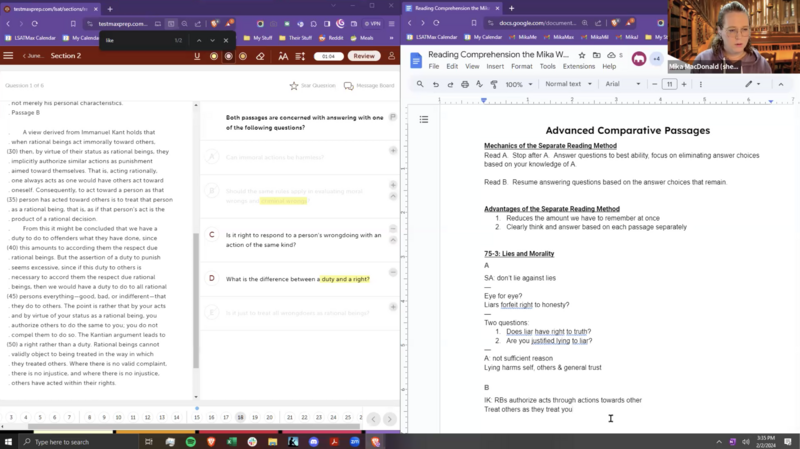The image size is (800, 449).
Task: Click the undo arrow in Docs toolbar
Action: (x=436, y=85)
